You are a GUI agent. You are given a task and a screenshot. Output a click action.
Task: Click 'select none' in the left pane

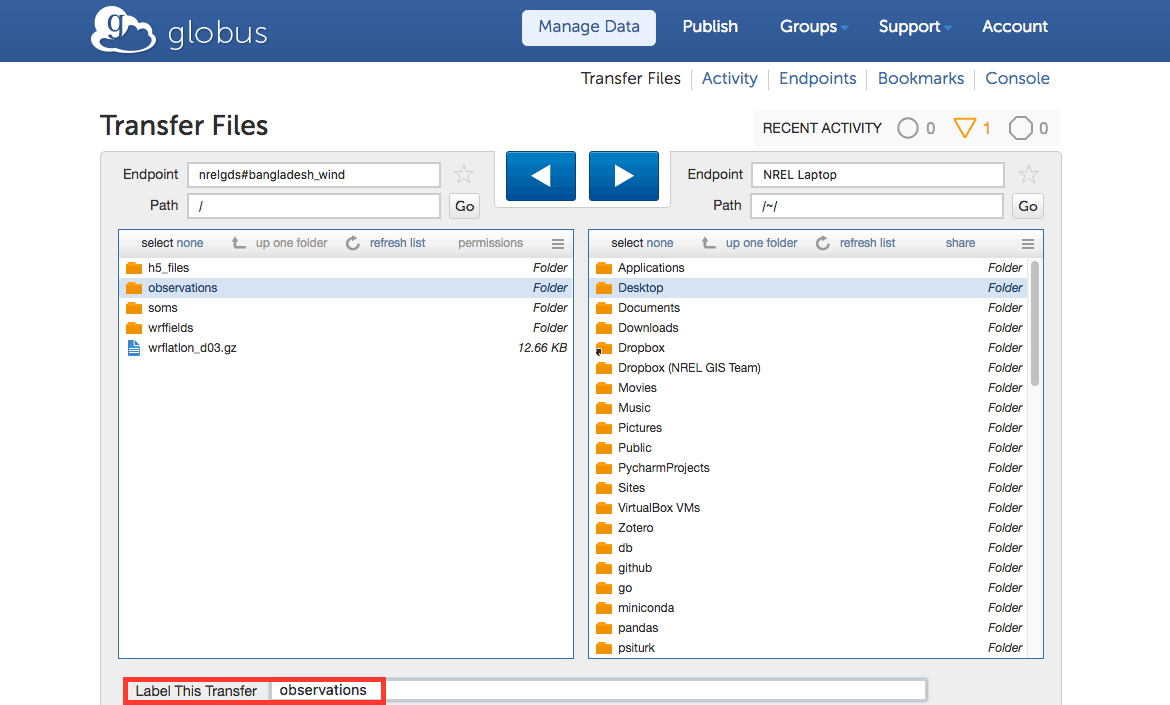point(172,243)
